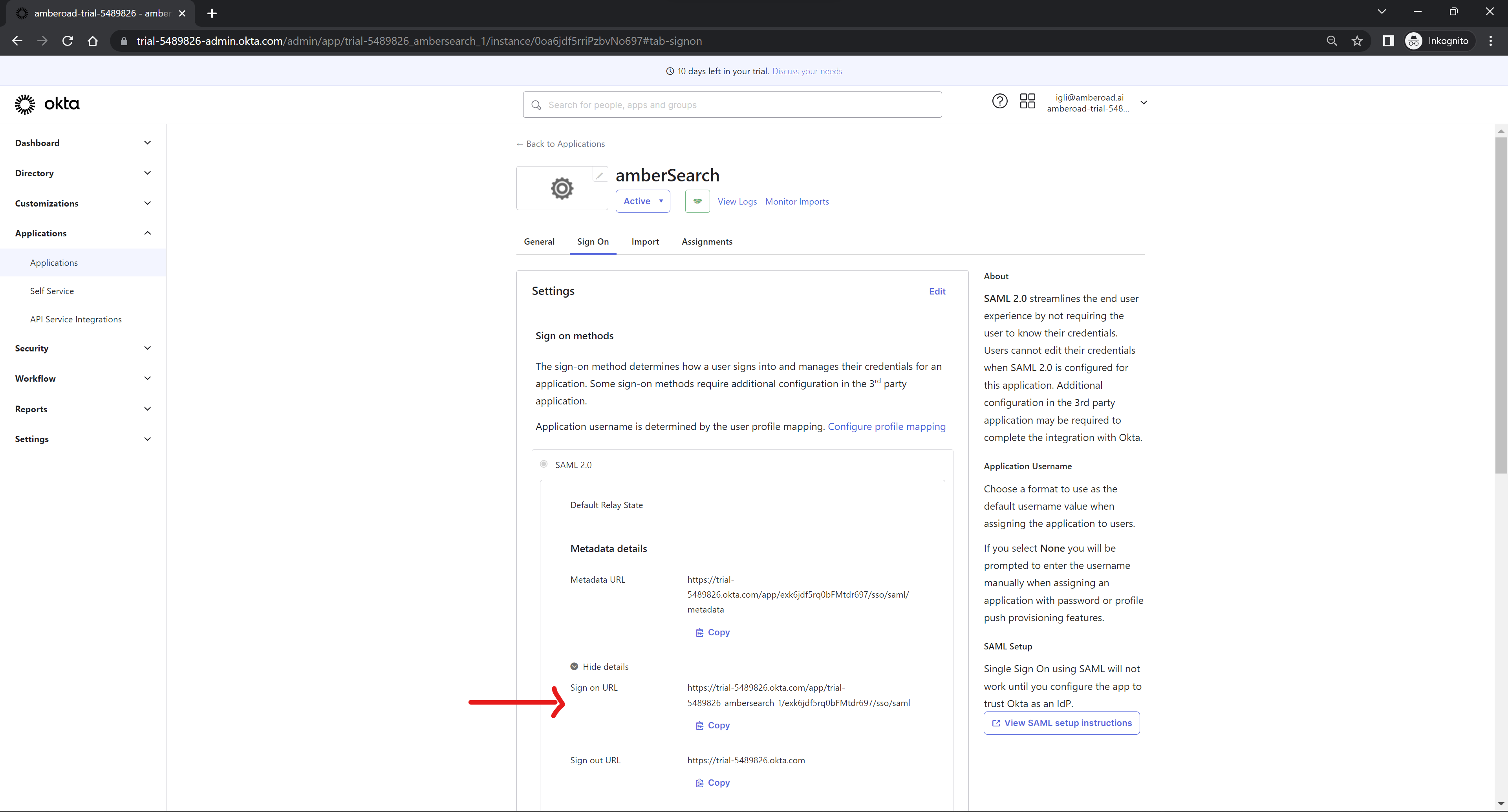Expand the Workflow sidebar section

83,379
